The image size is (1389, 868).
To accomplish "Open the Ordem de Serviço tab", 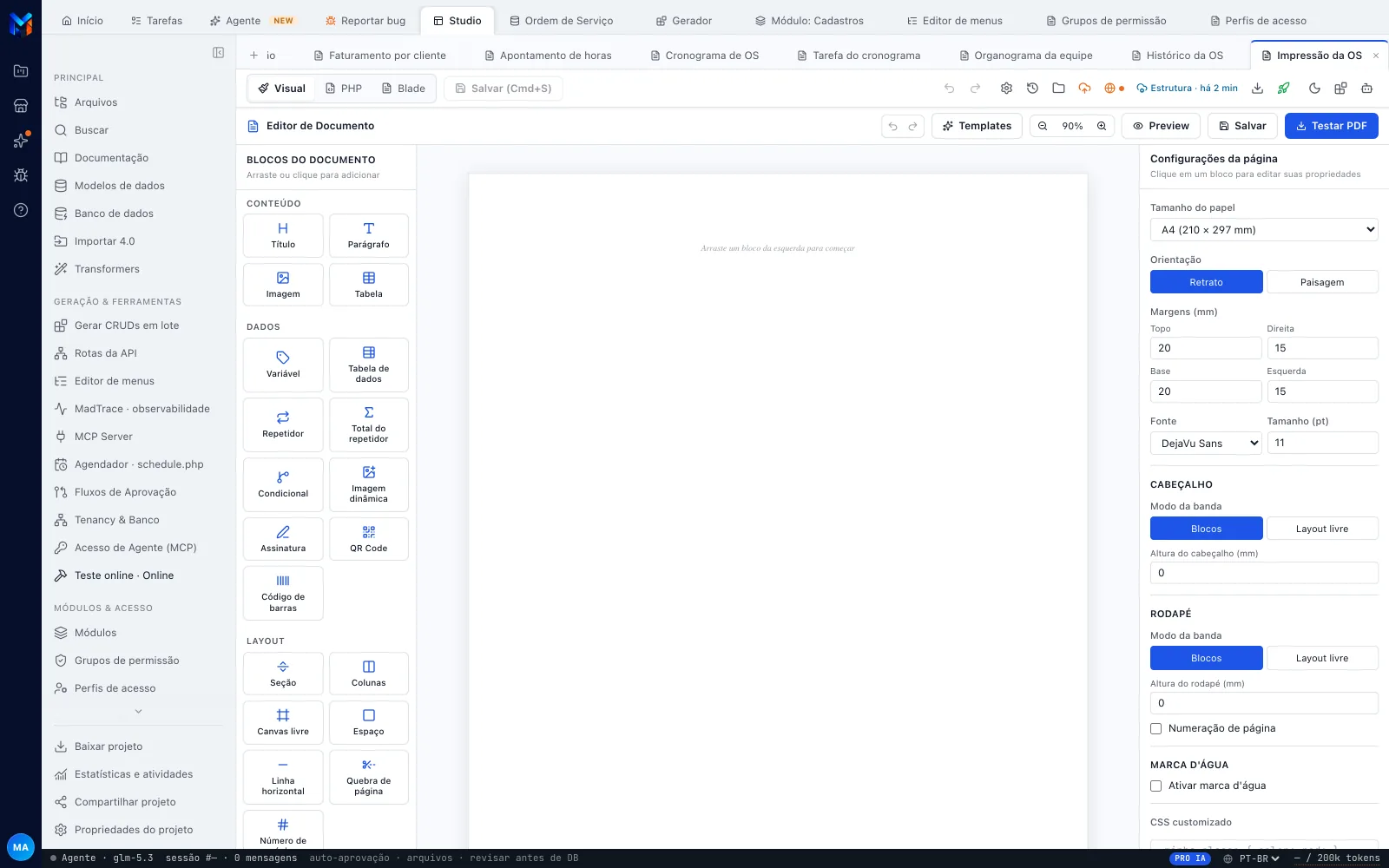I will tap(562, 21).
